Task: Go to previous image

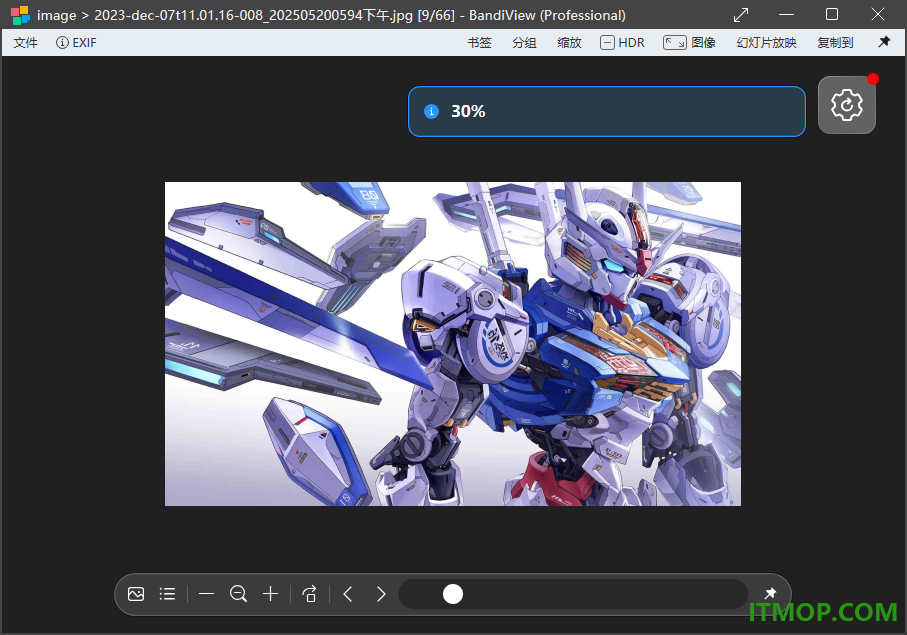Action: [x=348, y=594]
